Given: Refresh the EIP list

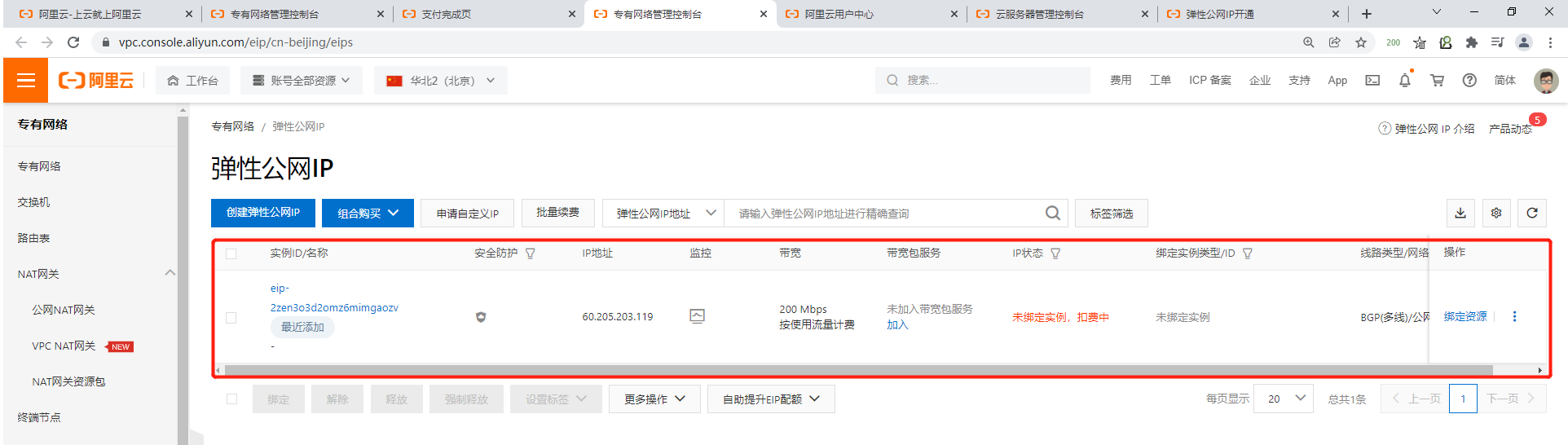Looking at the screenshot, I should [1532, 213].
